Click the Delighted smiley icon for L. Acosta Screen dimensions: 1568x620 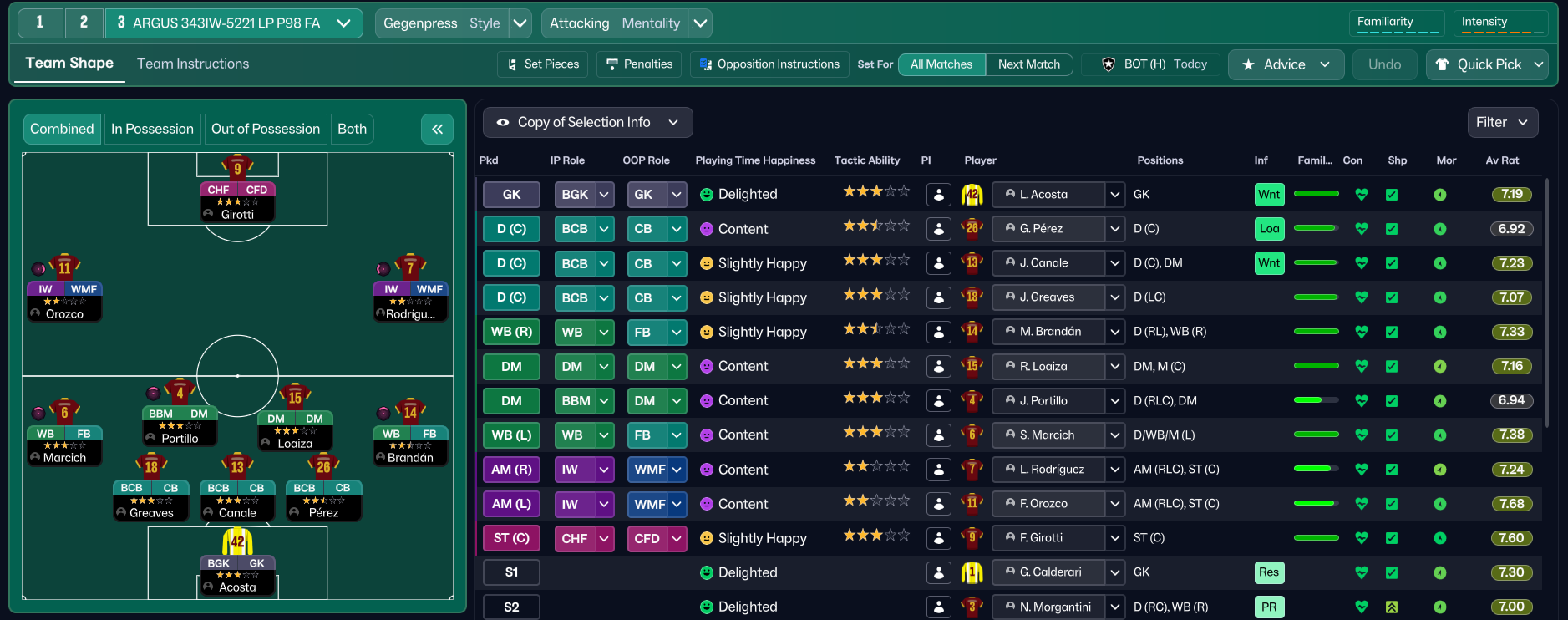[706, 195]
